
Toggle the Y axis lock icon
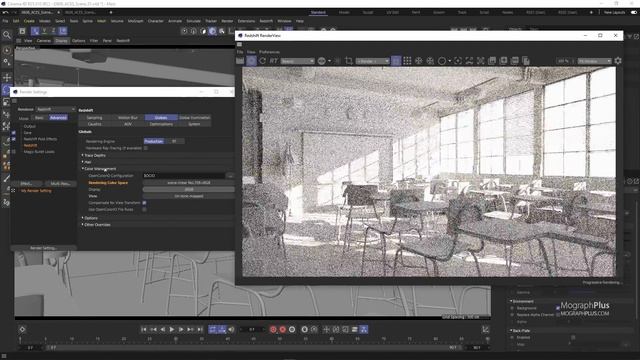pos(44,31)
